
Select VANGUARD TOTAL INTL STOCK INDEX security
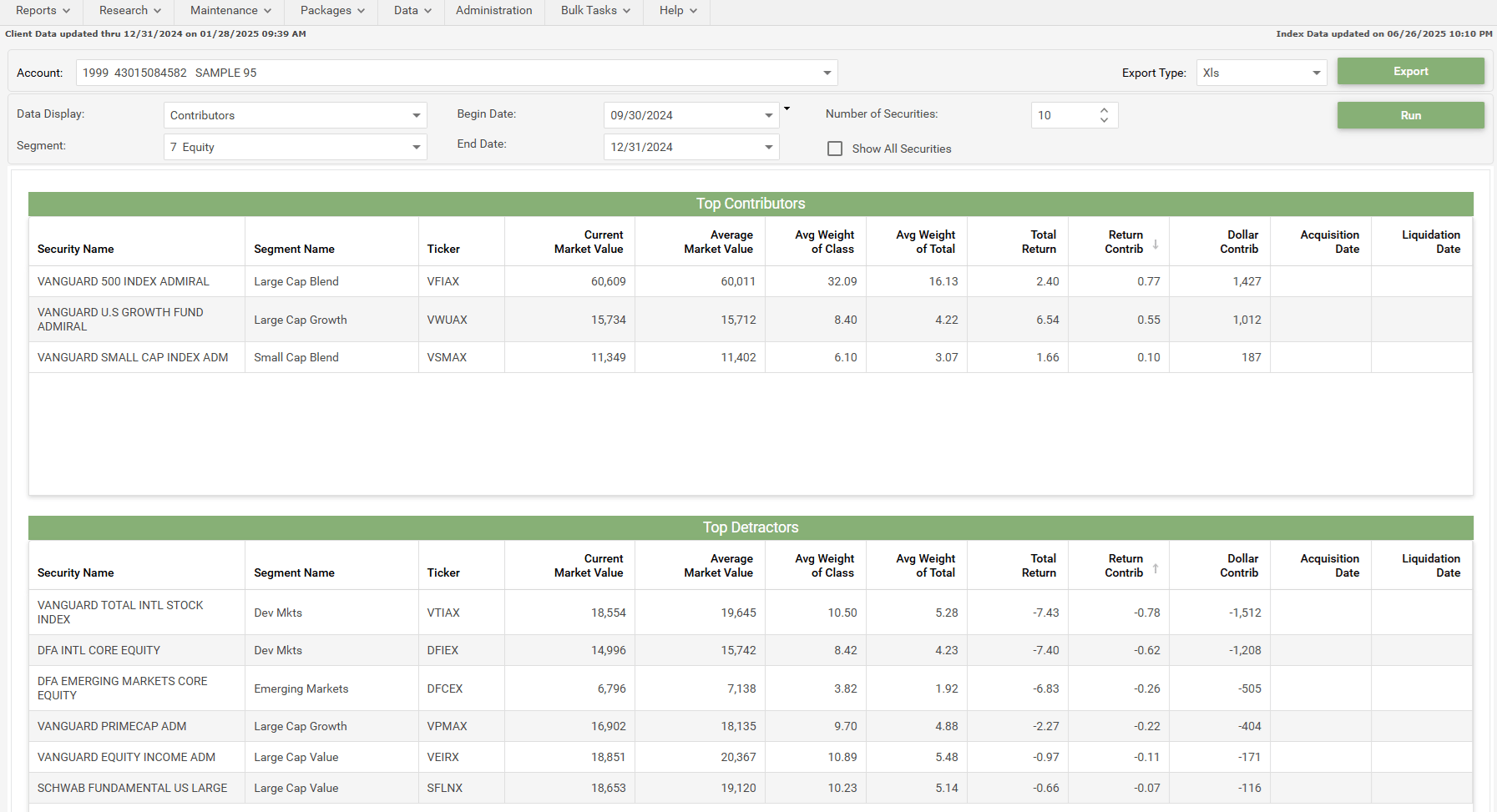click(120, 613)
